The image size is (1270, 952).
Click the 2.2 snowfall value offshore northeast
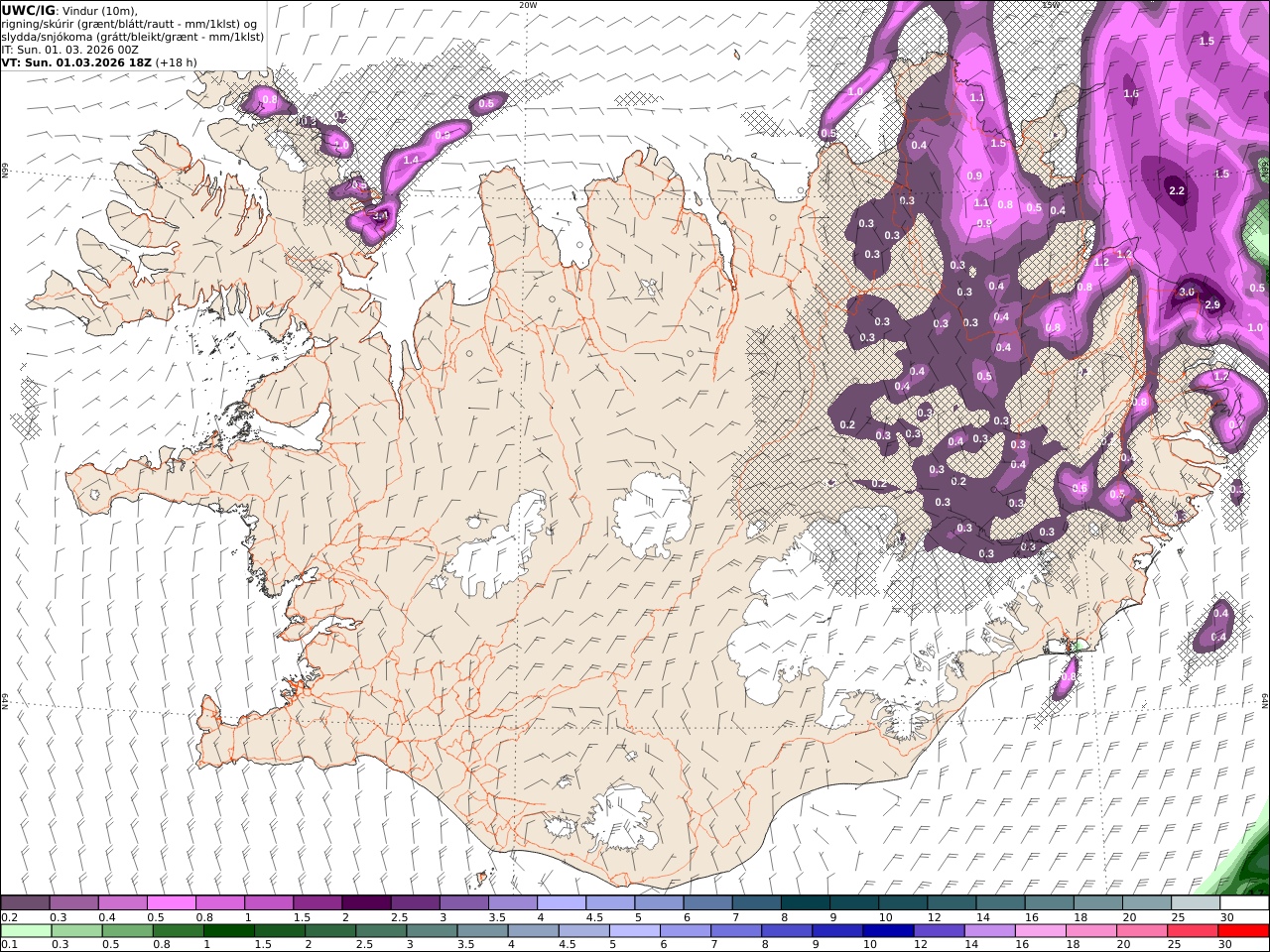(1177, 190)
